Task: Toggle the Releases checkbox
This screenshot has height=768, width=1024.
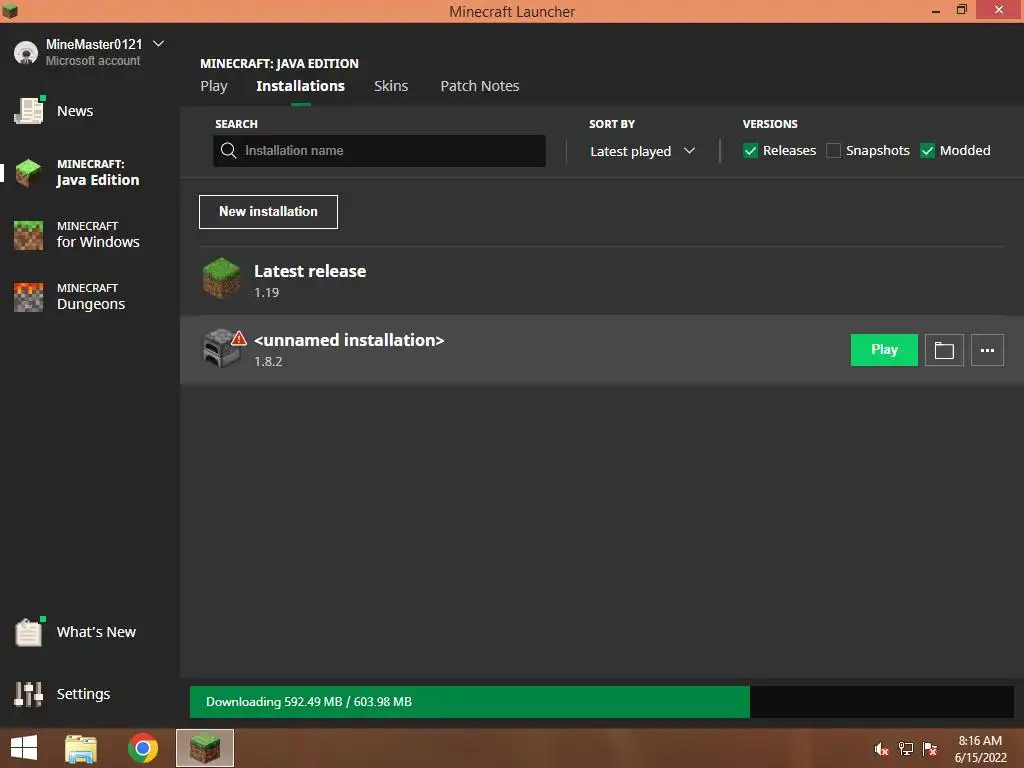Action: pos(750,151)
